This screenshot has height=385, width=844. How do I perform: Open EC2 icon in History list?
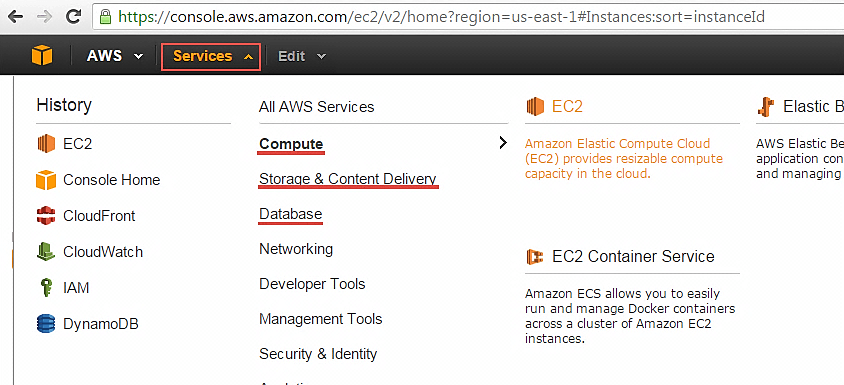point(46,144)
